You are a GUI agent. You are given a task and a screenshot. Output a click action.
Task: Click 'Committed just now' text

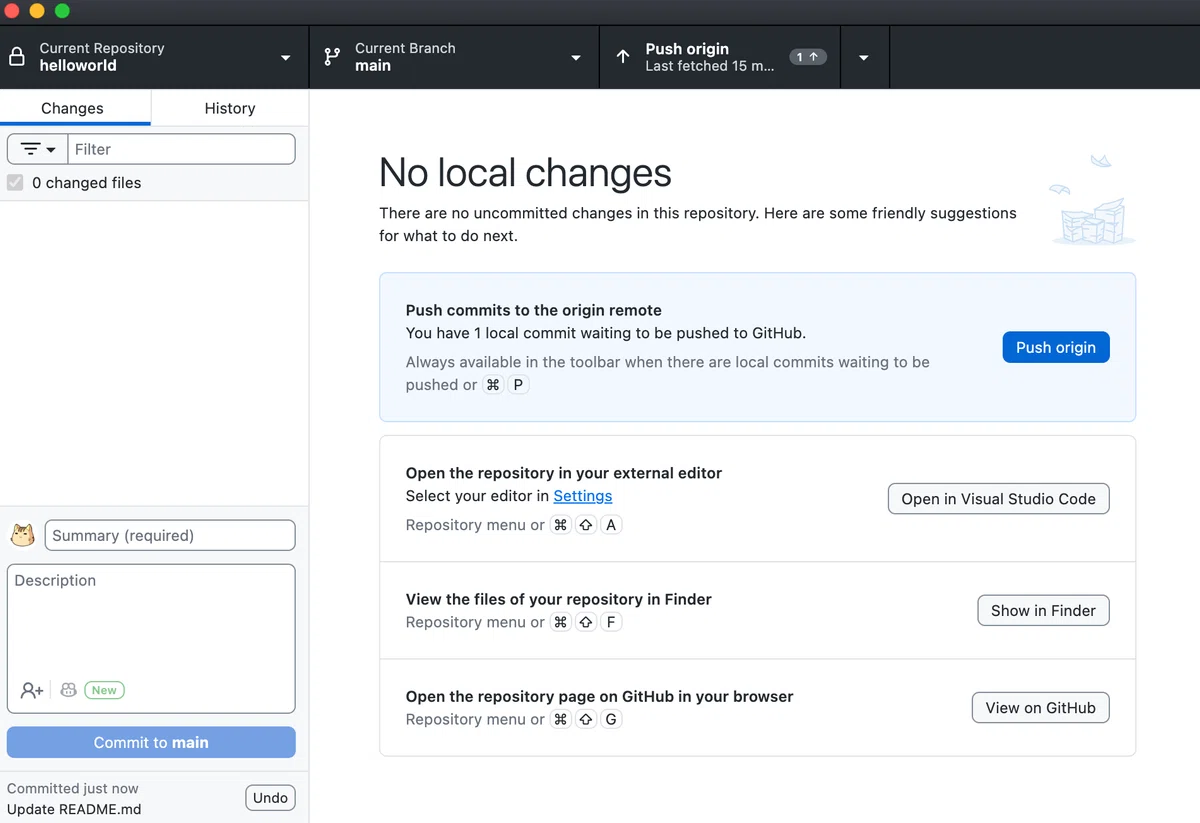coord(73,788)
